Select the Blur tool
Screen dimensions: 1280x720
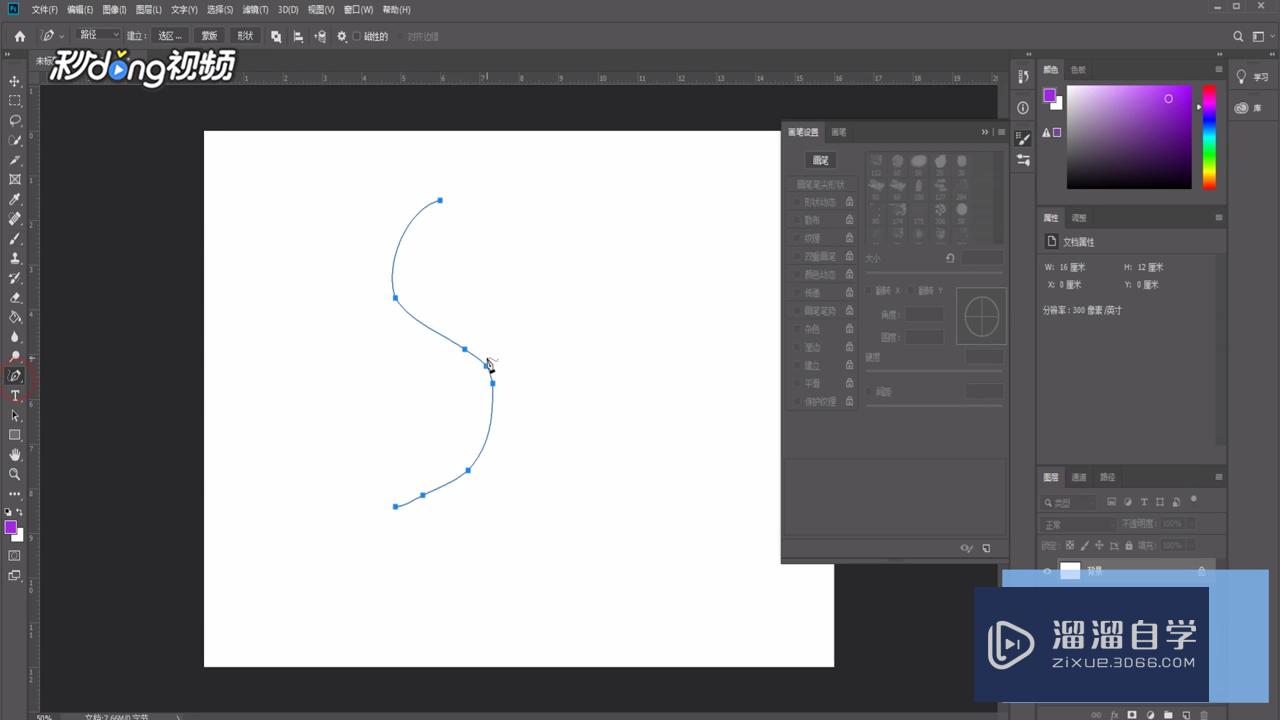click(15, 337)
